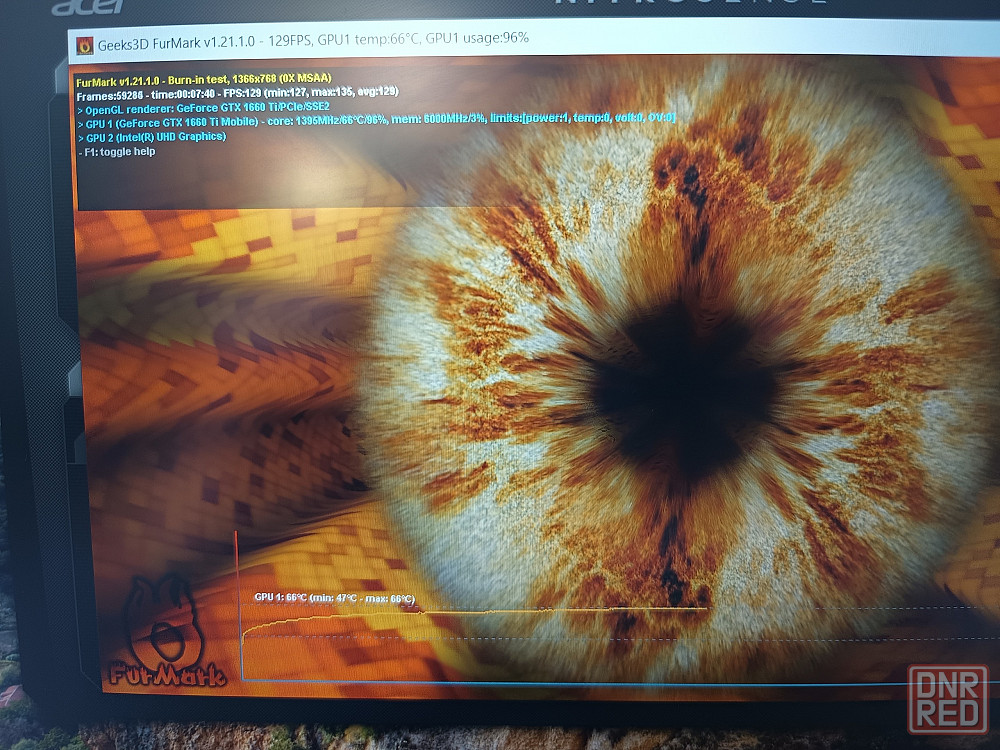Image resolution: width=1000 pixels, height=750 pixels.
Task: Click the DNR RED watermark logo
Action: tap(947, 699)
